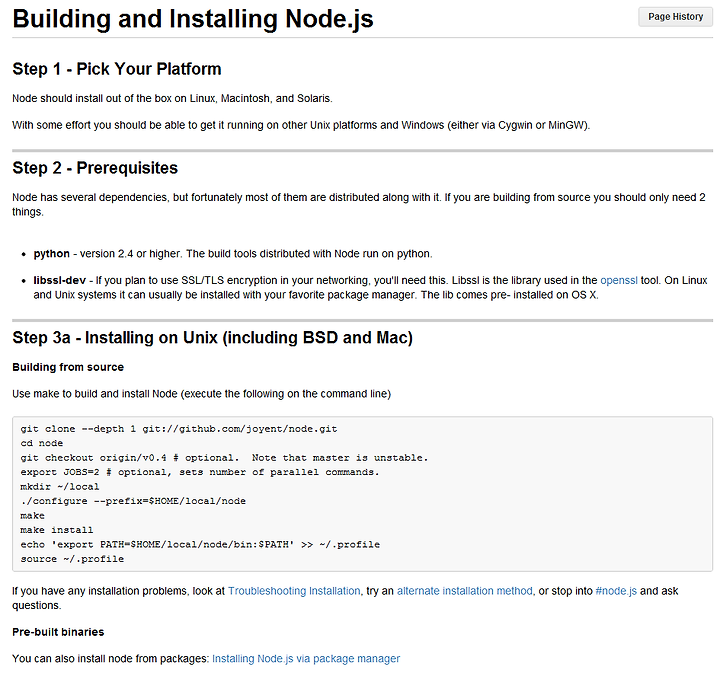
Task: Open the Page History button
Action: tap(675, 17)
